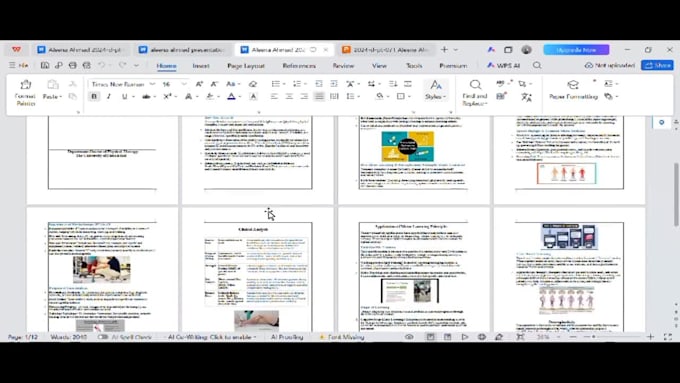The height and width of the screenshot is (383, 680).
Task: Expand the Paste options arrow
Action: (x=61, y=97)
